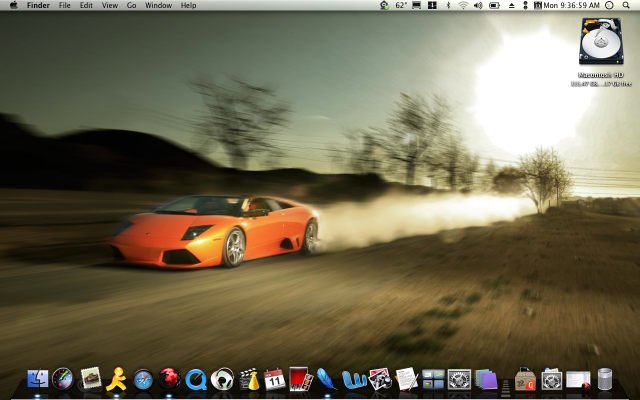
Task: Open window with red ball dock icon
Action: coord(578,380)
